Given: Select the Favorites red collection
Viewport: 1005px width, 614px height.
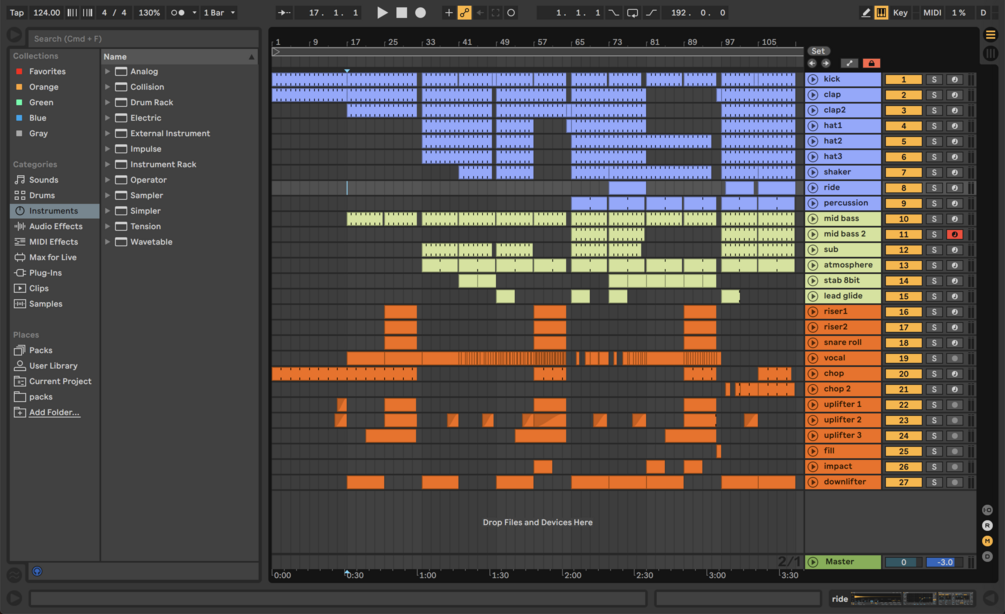Looking at the screenshot, I should (x=47, y=71).
